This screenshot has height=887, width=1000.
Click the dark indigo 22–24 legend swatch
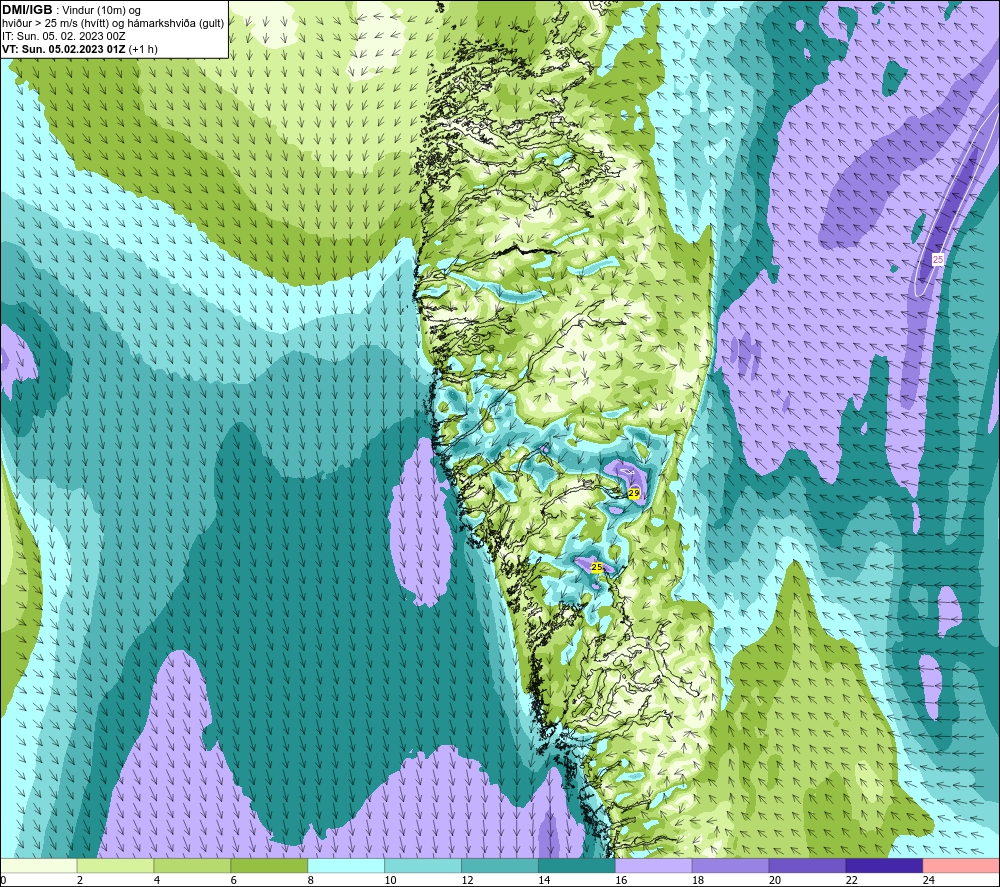[885, 865]
